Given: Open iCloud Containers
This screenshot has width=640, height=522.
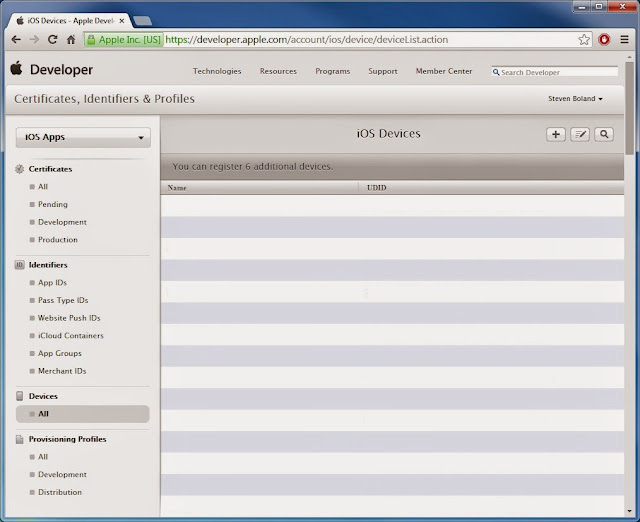Looking at the screenshot, I should point(71,335).
